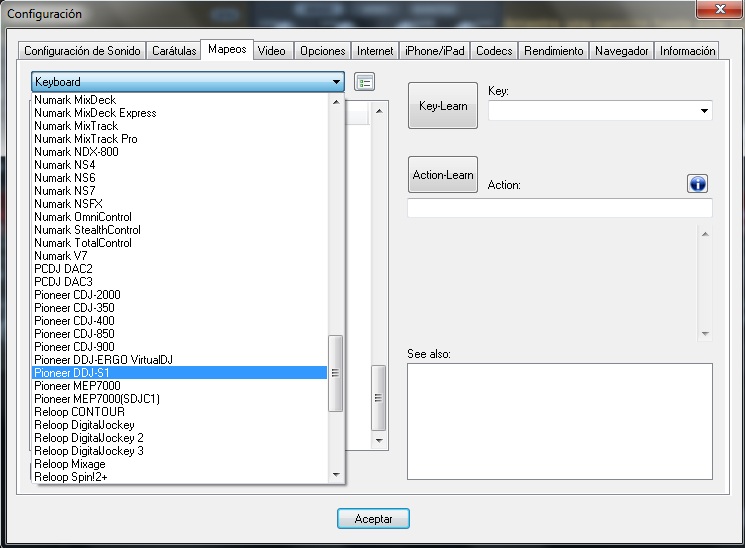Choose the highlighted Pioneer DDJ-S1 entry
Viewport: 745px width, 548px height.
(x=180, y=373)
